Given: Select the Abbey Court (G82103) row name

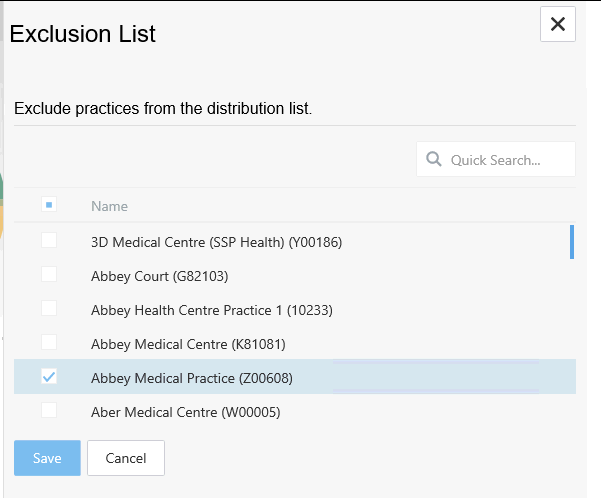Looking at the screenshot, I should point(152,276).
